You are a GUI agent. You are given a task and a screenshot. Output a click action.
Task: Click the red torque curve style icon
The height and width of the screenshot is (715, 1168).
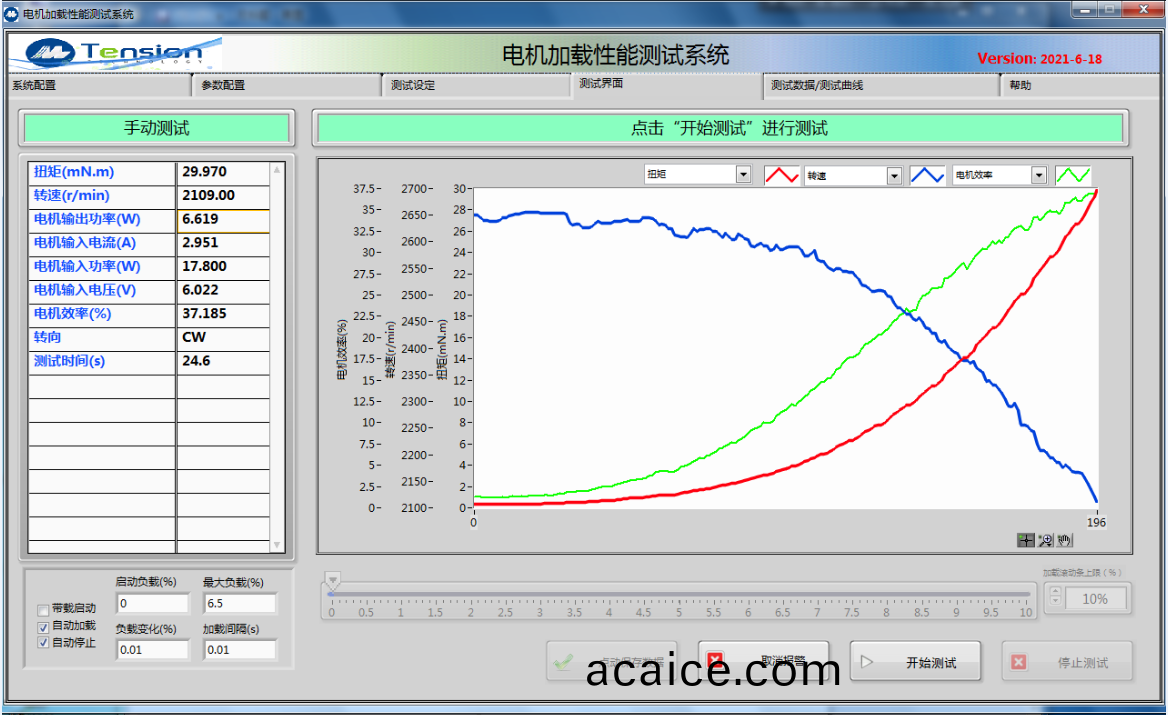pos(781,175)
